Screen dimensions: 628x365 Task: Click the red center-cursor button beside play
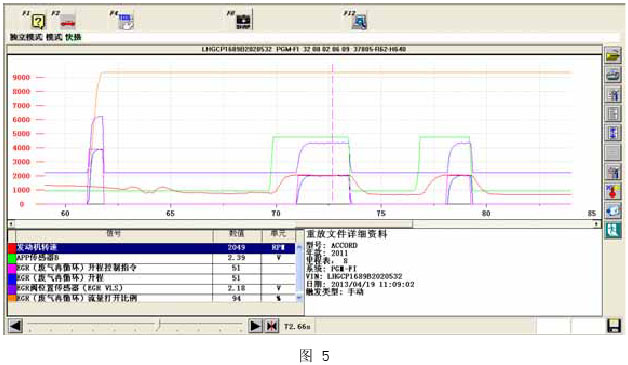272,326
